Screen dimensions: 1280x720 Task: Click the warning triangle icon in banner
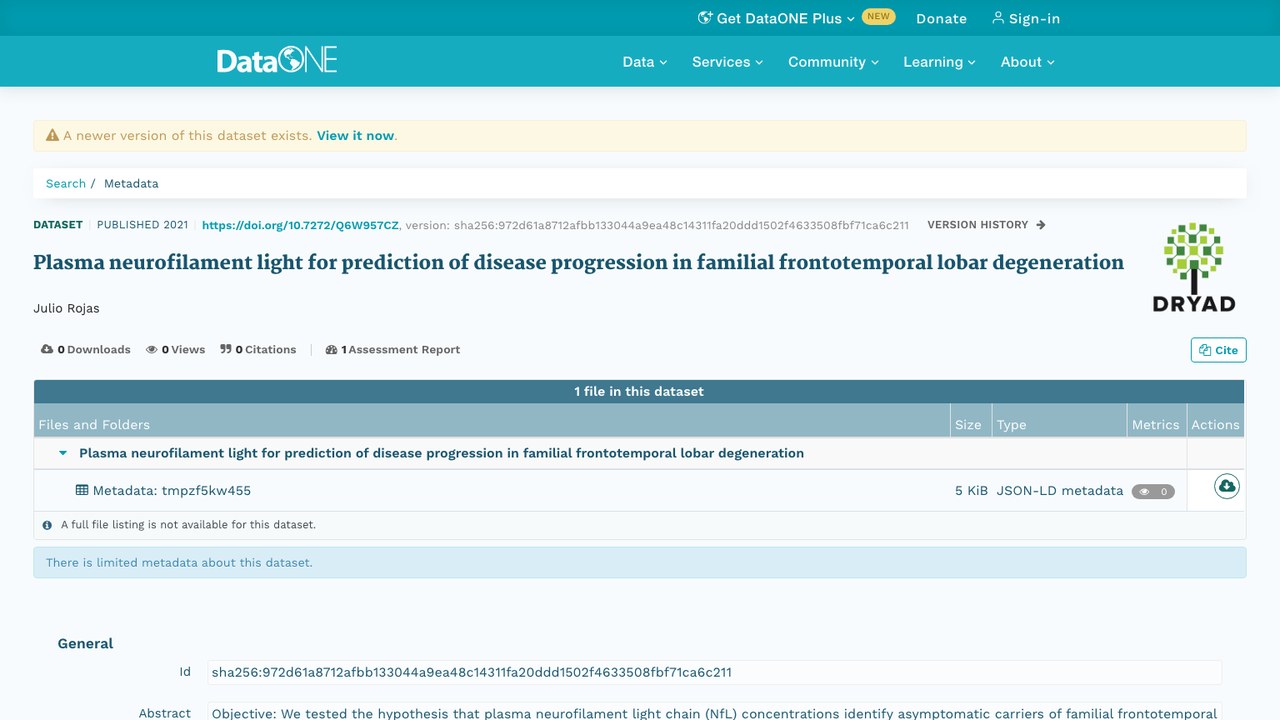pos(53,135)
